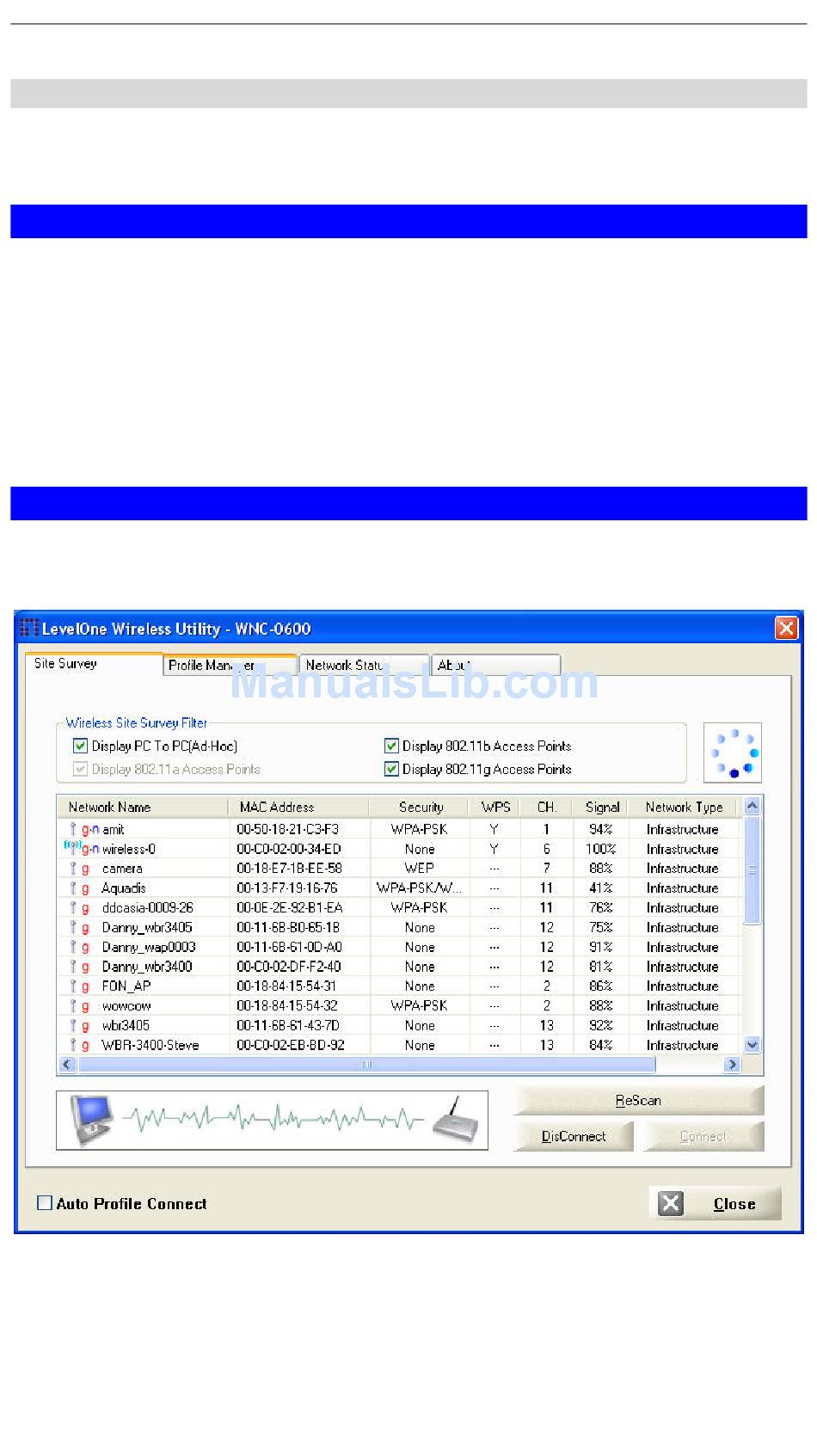817x1456 pixels.
Task: Click MAC address 00-50-18-21-C3-F3
Action: [288, 829]
